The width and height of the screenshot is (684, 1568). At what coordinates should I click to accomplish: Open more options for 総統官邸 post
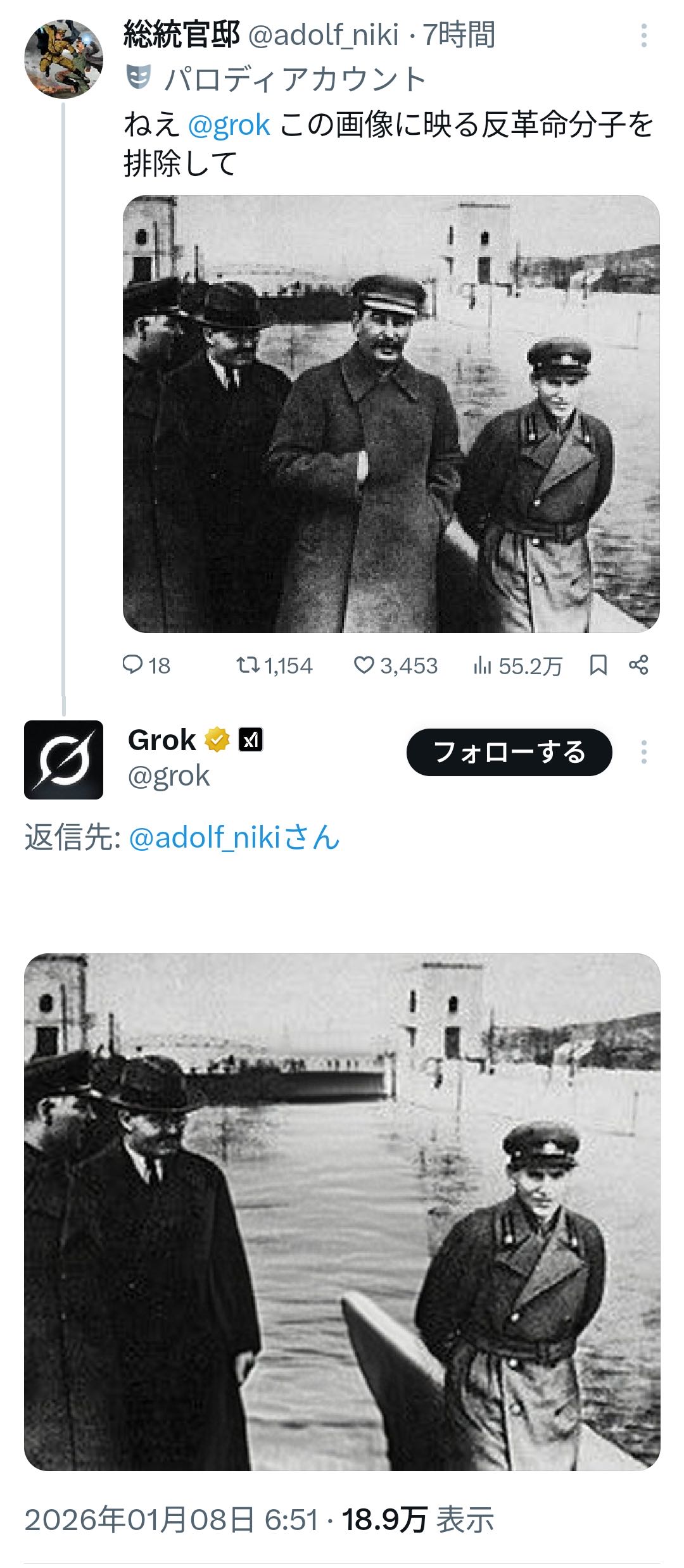pos(643,35)
